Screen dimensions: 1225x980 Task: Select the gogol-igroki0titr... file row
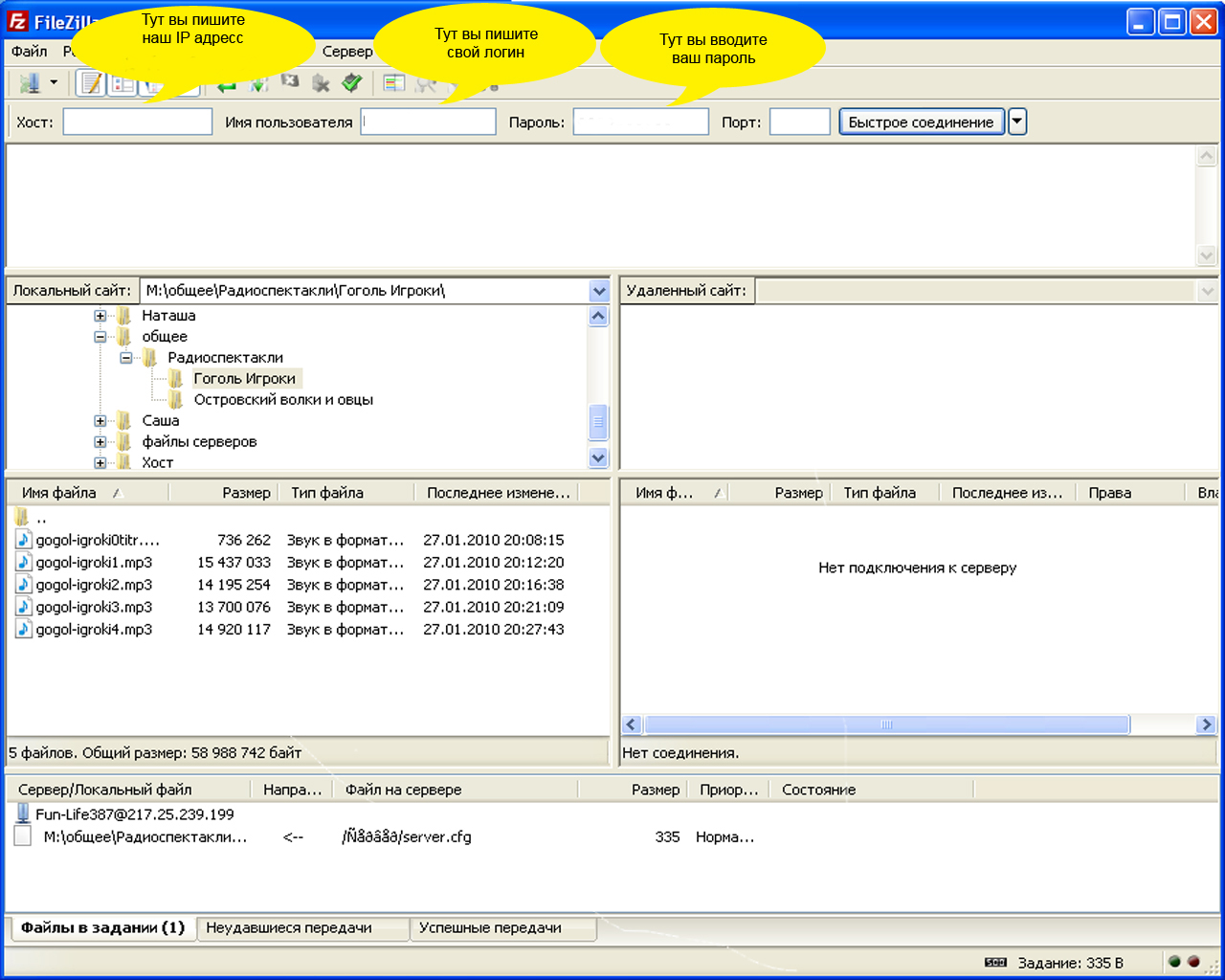coord(308,540)
